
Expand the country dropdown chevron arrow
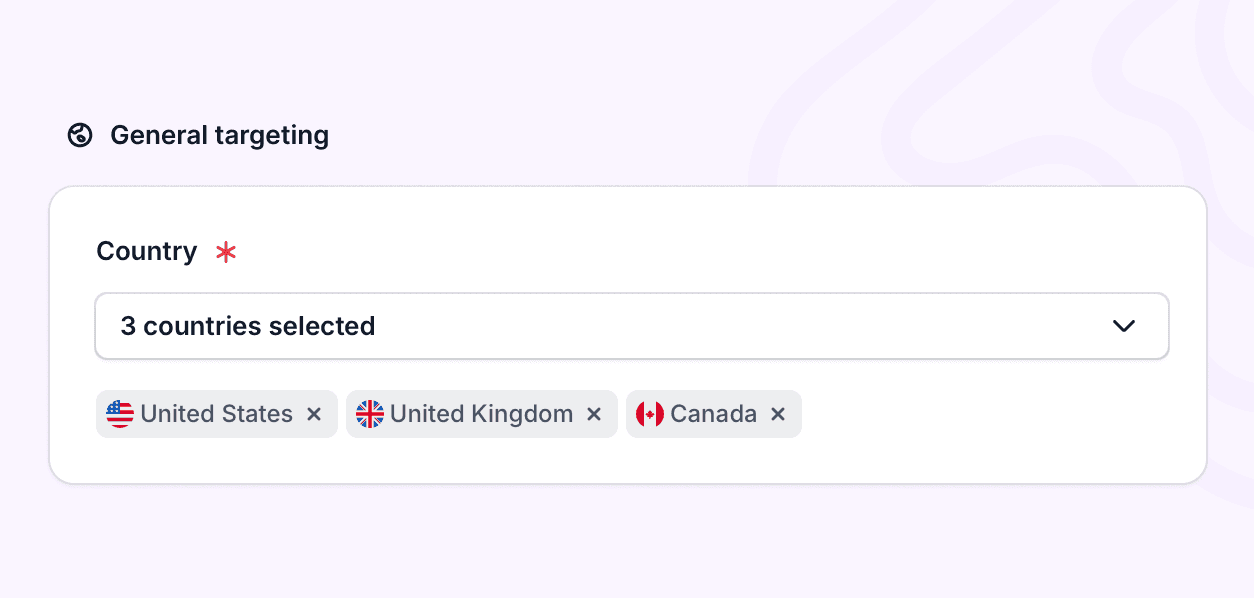1124,326
